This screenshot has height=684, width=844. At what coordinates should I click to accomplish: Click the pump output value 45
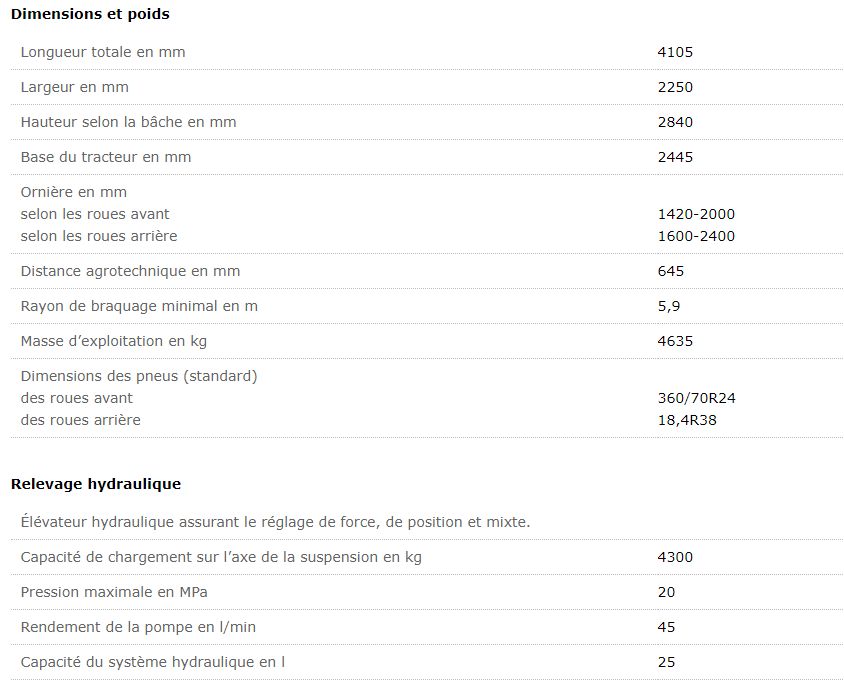click(x=666, y=627)
